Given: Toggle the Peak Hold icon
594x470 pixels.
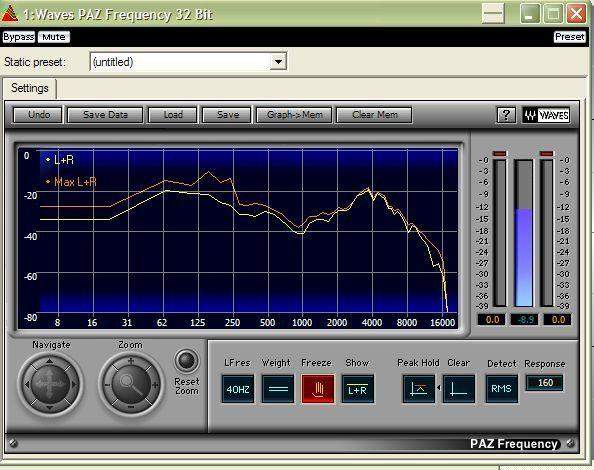Looking at the screenshot, I should (x=419, y=389).
